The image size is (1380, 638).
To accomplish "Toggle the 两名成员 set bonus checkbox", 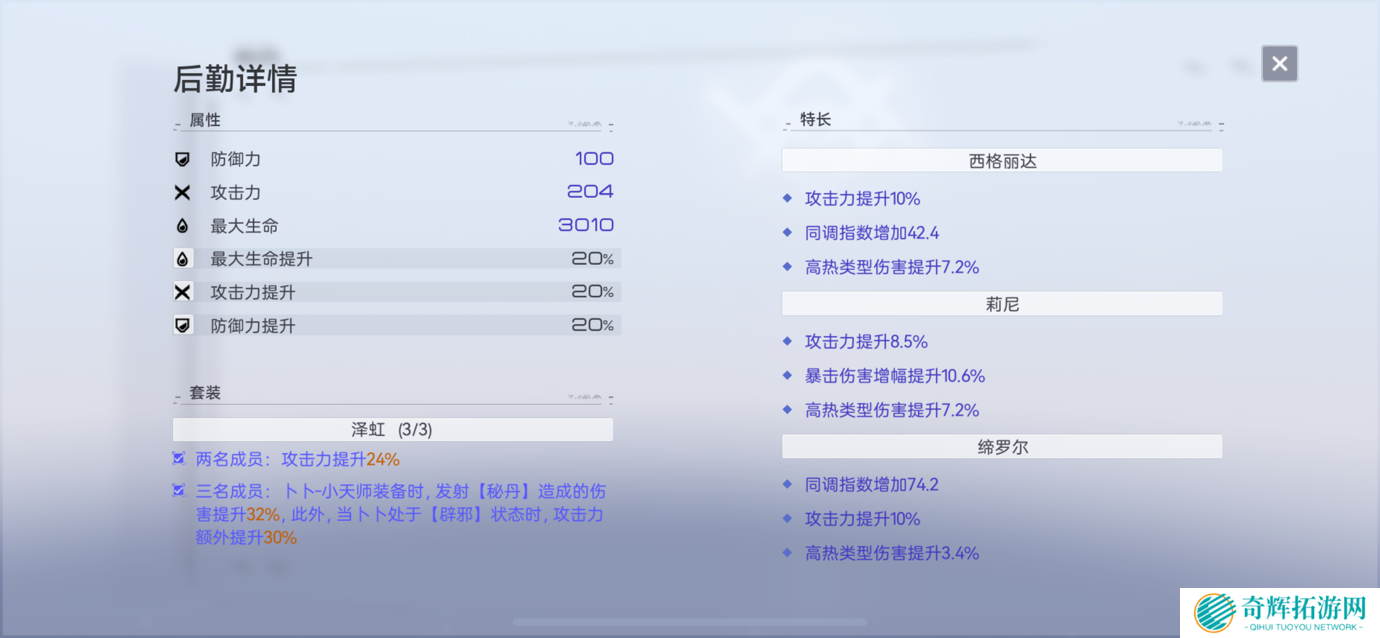I will click(179, 459).
